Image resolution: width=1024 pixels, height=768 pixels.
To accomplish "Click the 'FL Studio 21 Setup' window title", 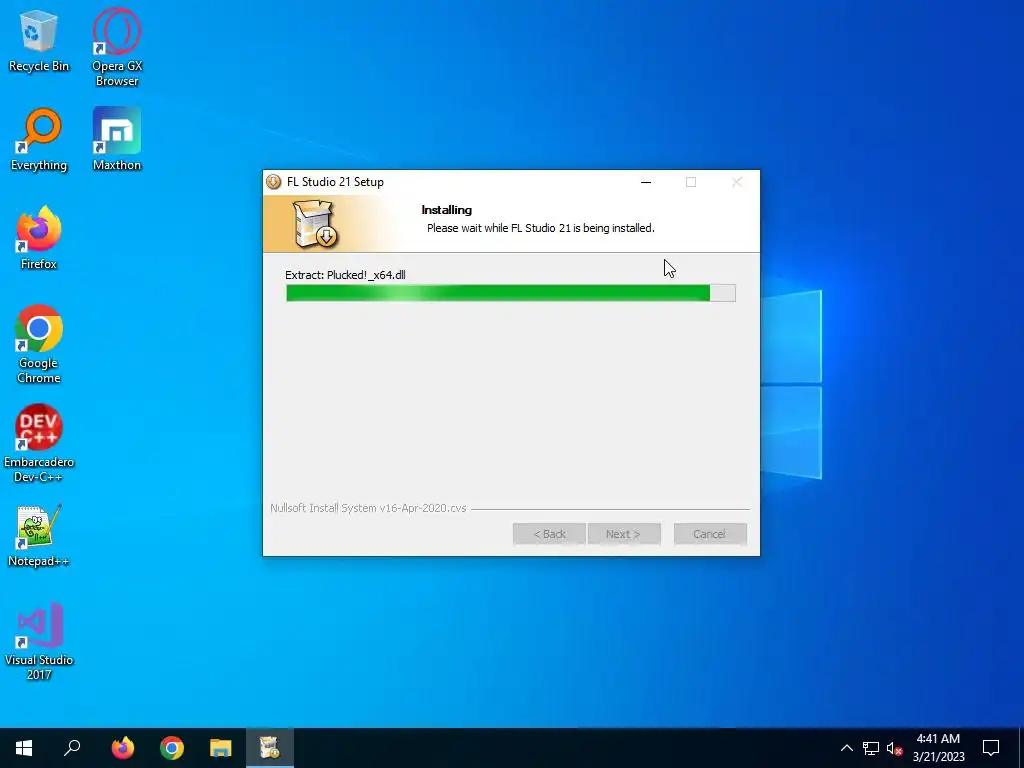I will tap(336, 182).
